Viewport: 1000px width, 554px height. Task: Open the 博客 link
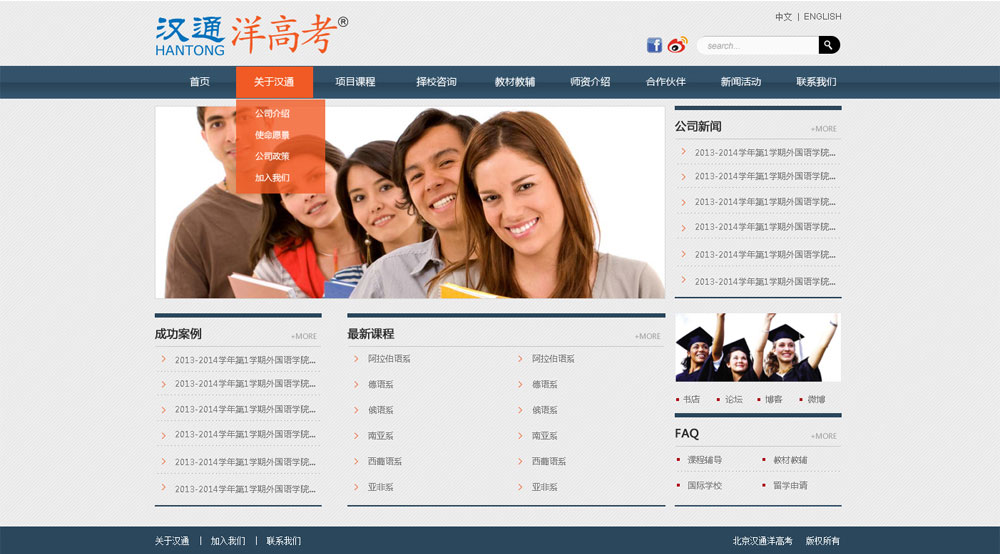pos(774,399)
